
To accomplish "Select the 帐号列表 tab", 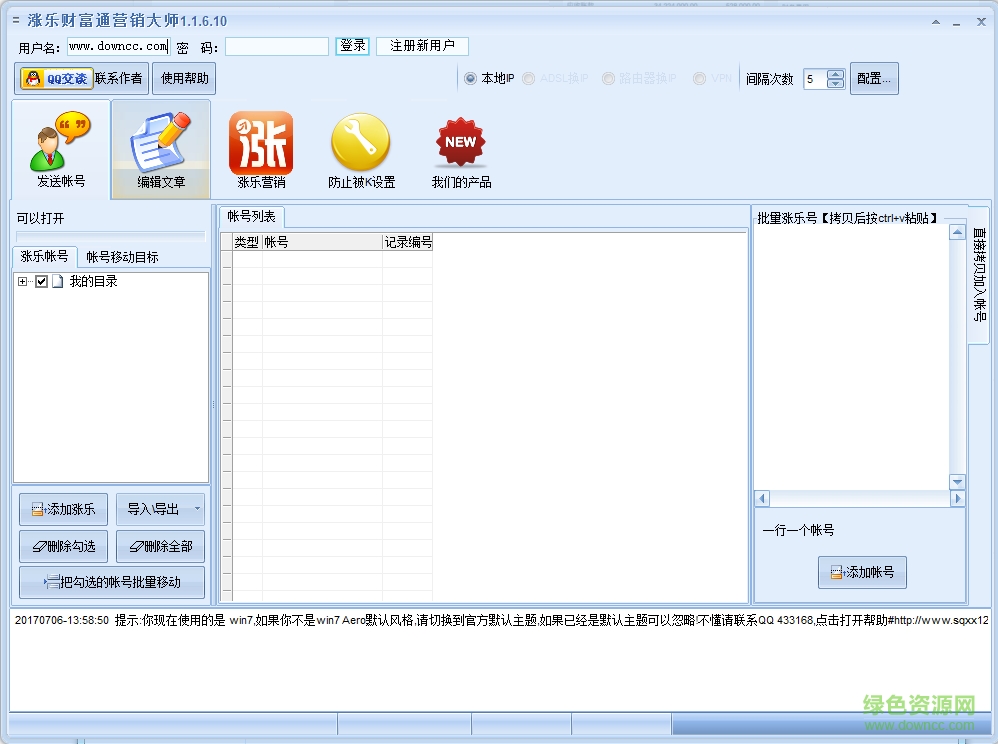I will pyautogui.click(x=253, y=217).
